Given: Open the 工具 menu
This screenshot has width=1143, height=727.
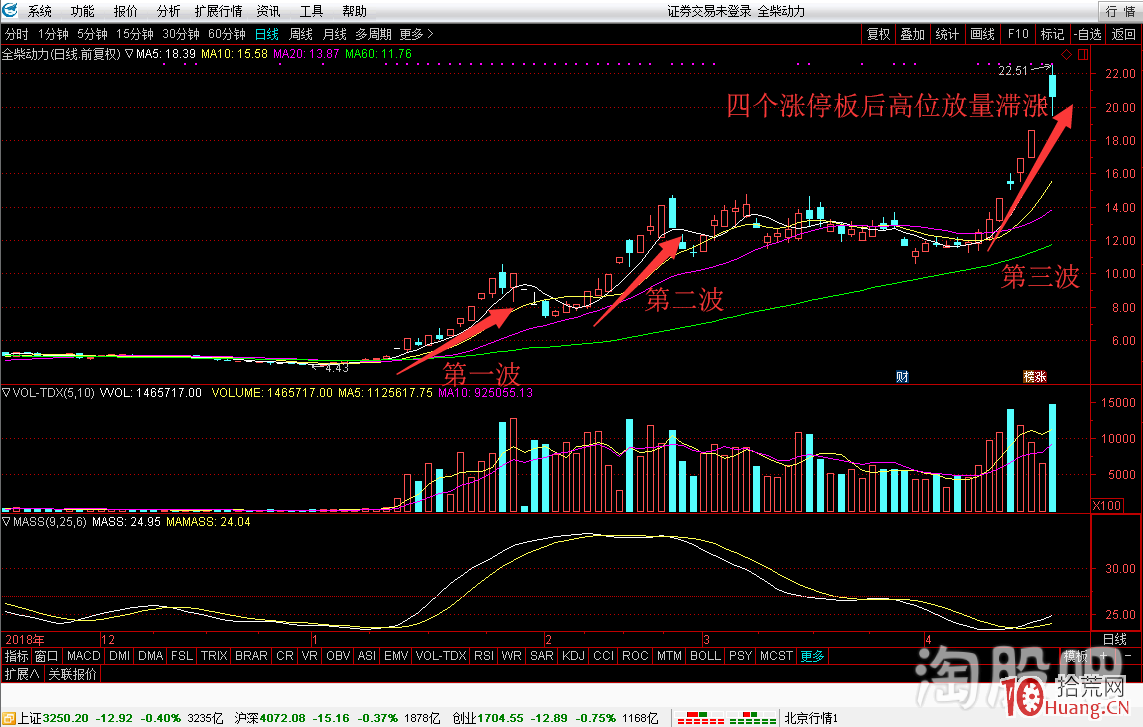Looking at the screenshot, I should [311, 11].
